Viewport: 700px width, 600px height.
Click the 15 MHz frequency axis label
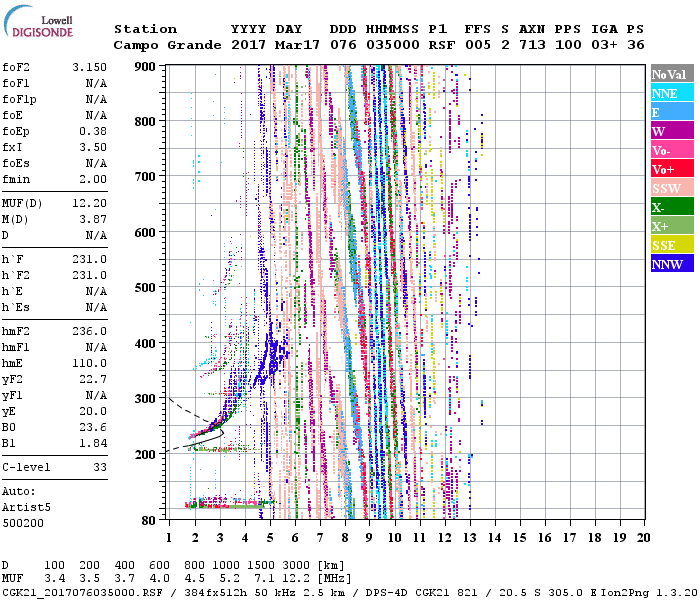520,538
